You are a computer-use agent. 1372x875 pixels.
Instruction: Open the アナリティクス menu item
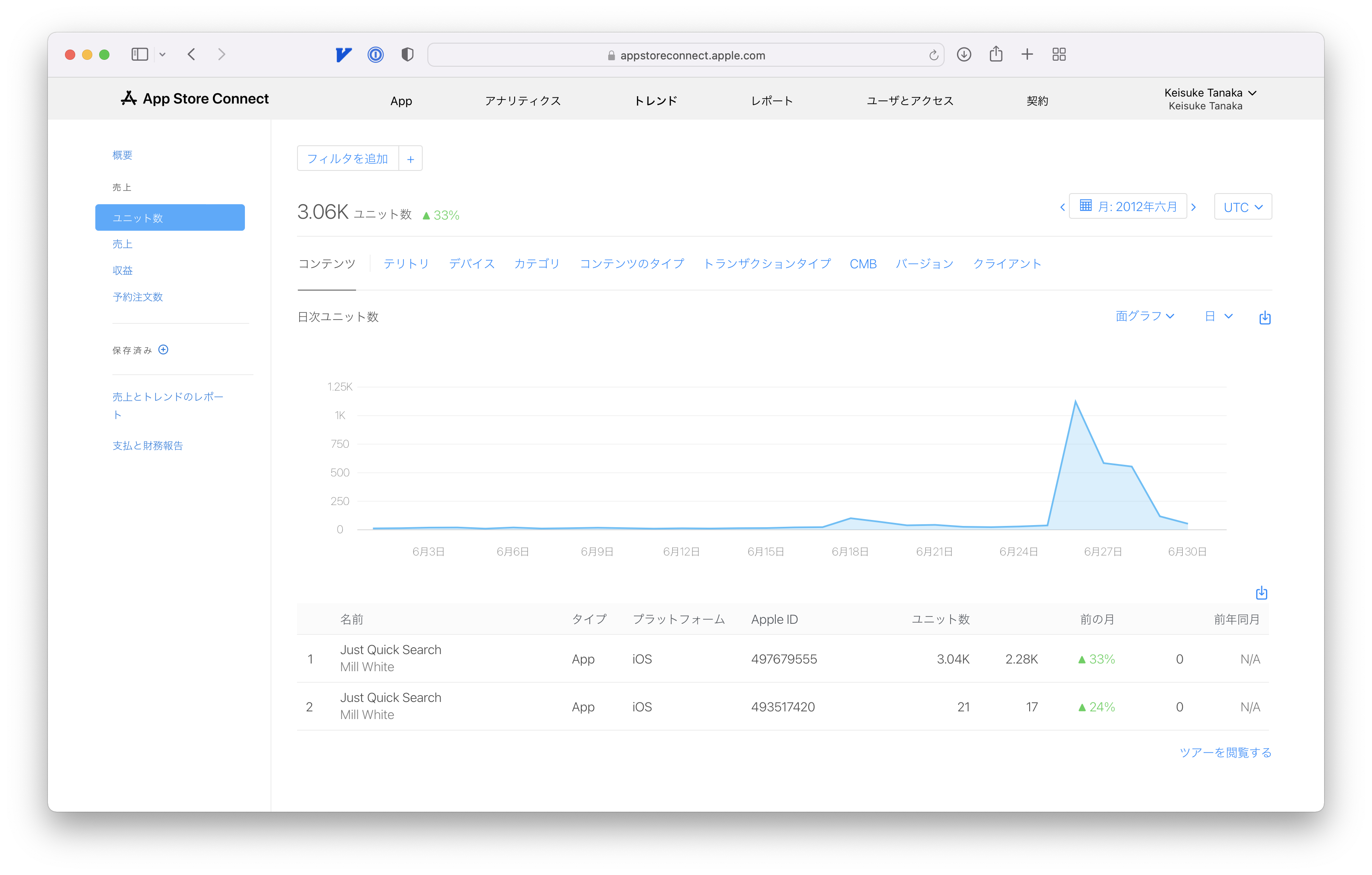coord(522,101)
